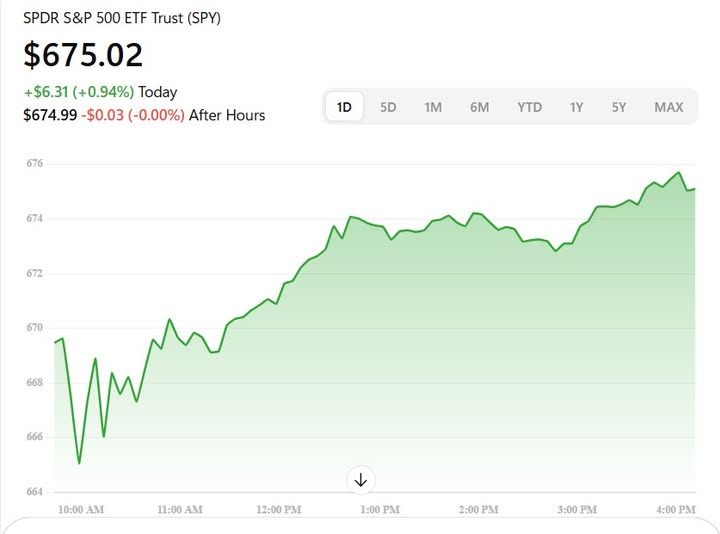The height and width of the screenshot is (534, 720).
Task: Show the 6M price history
Action: point(479,107)
